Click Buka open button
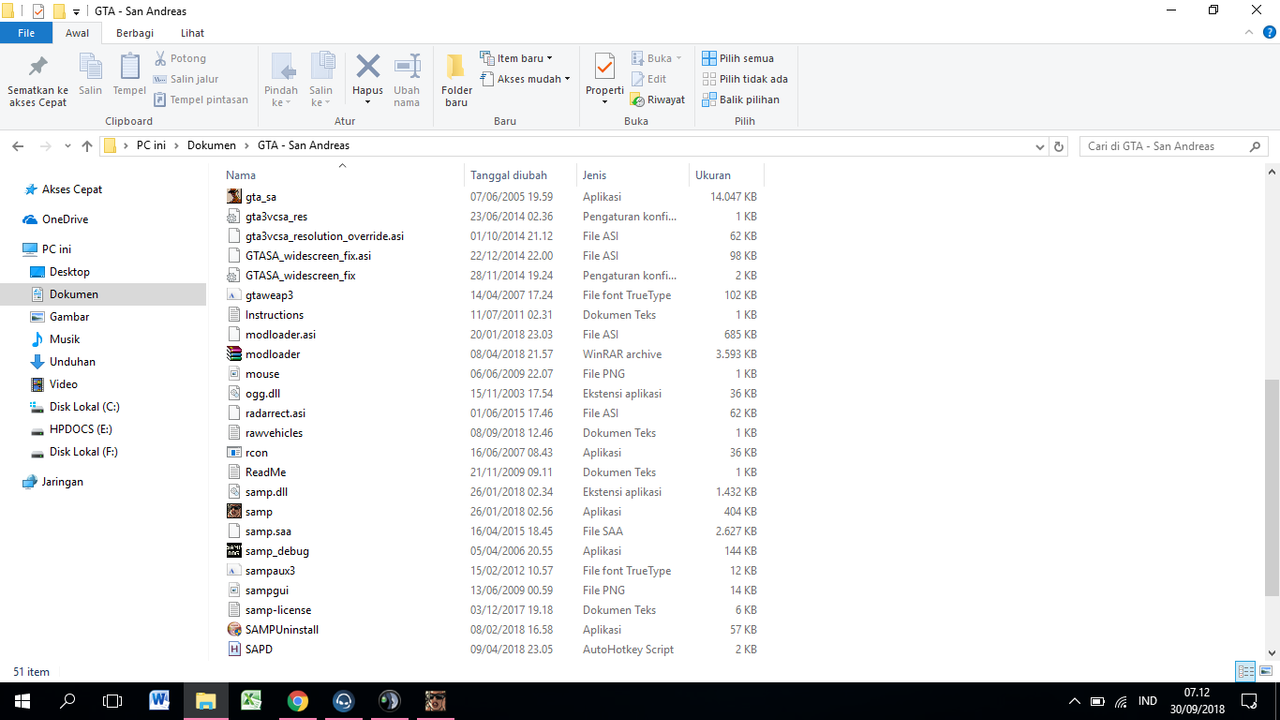This screenshot has height=720, width=1280. pos(656,58)
